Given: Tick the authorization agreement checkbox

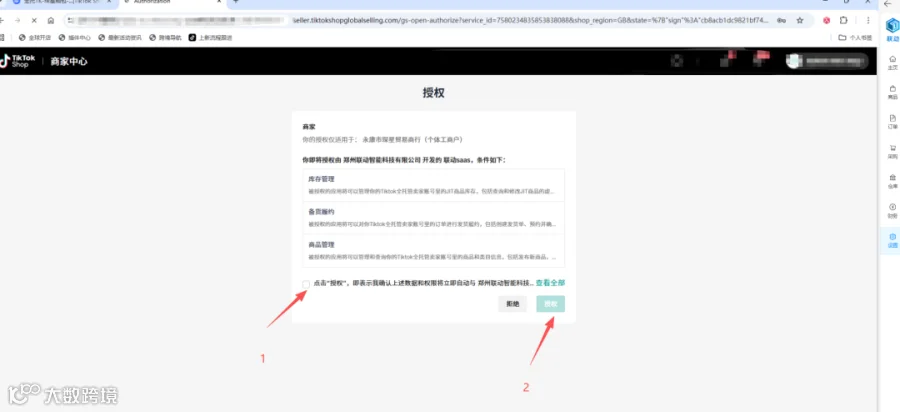Looking at the screenshot, I should [306, 284].
